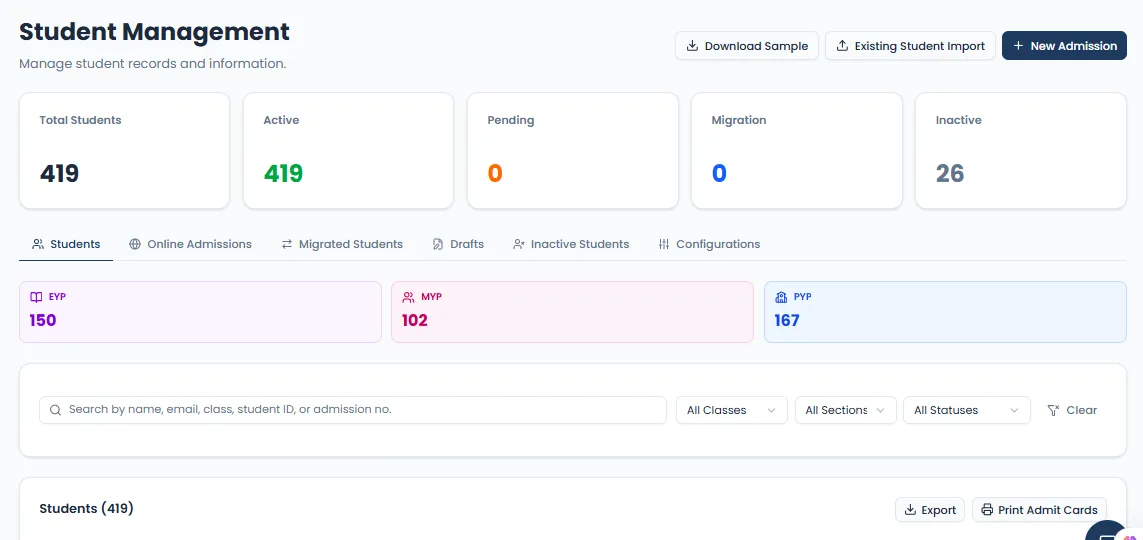Click the download icon in Download Sample
This screenshot has width=1143, height=540.
[693, 46]
